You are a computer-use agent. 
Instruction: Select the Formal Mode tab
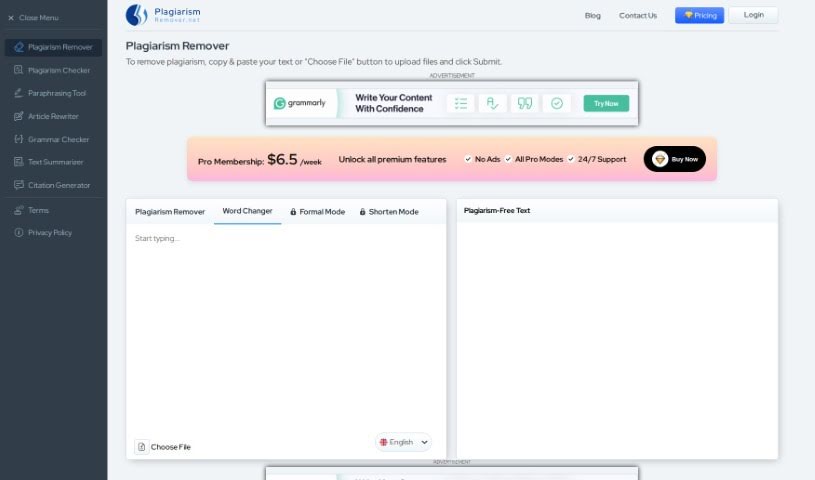[318, 212]
